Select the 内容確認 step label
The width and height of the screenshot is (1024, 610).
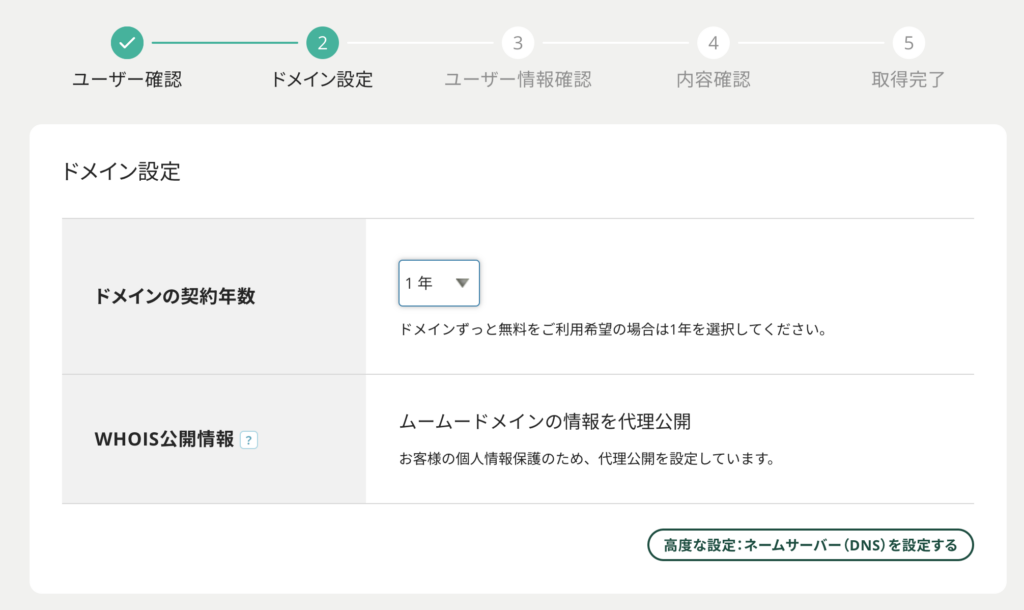(713, 80)
